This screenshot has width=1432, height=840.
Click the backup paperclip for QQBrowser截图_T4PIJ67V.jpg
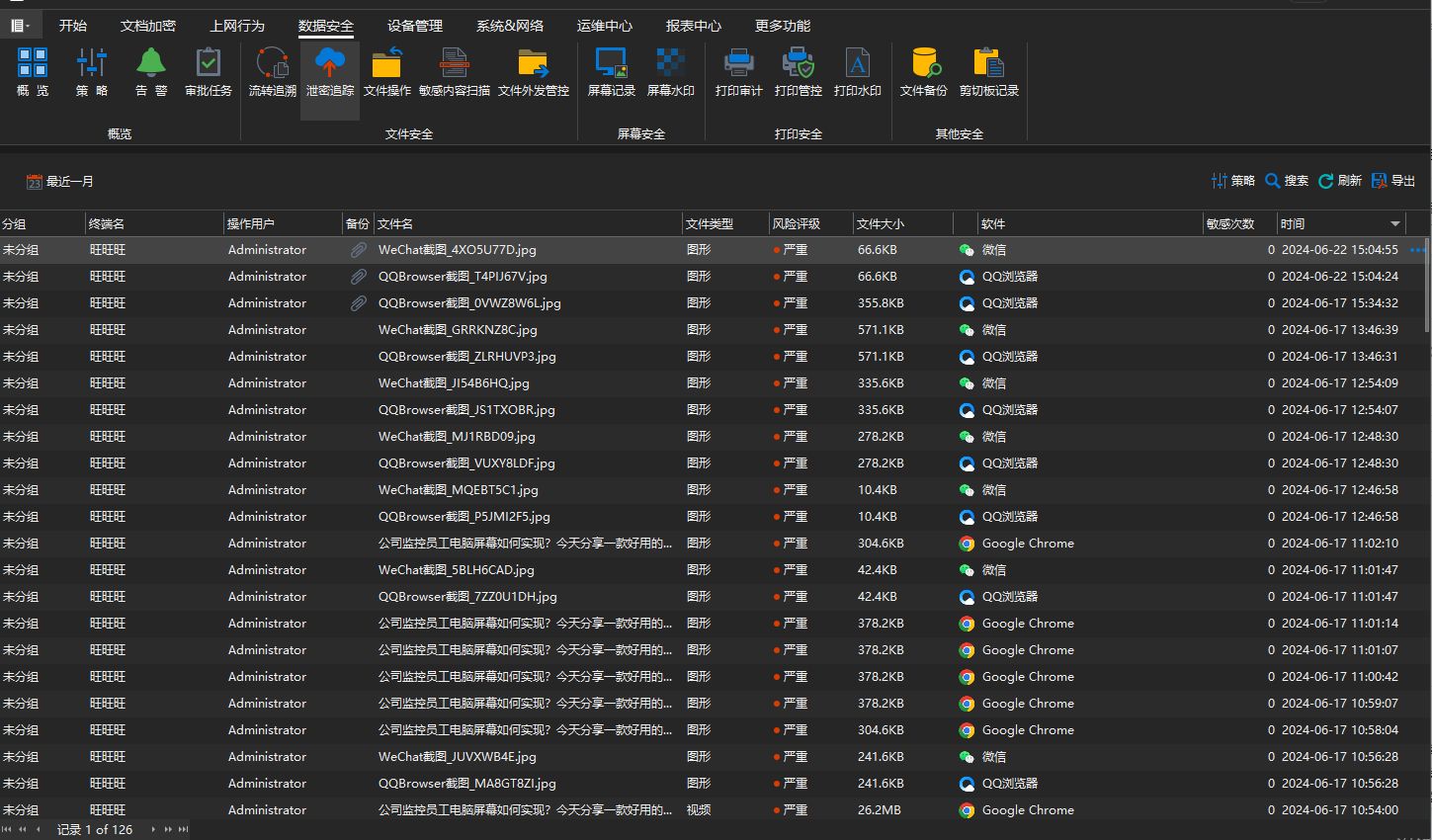359,277
